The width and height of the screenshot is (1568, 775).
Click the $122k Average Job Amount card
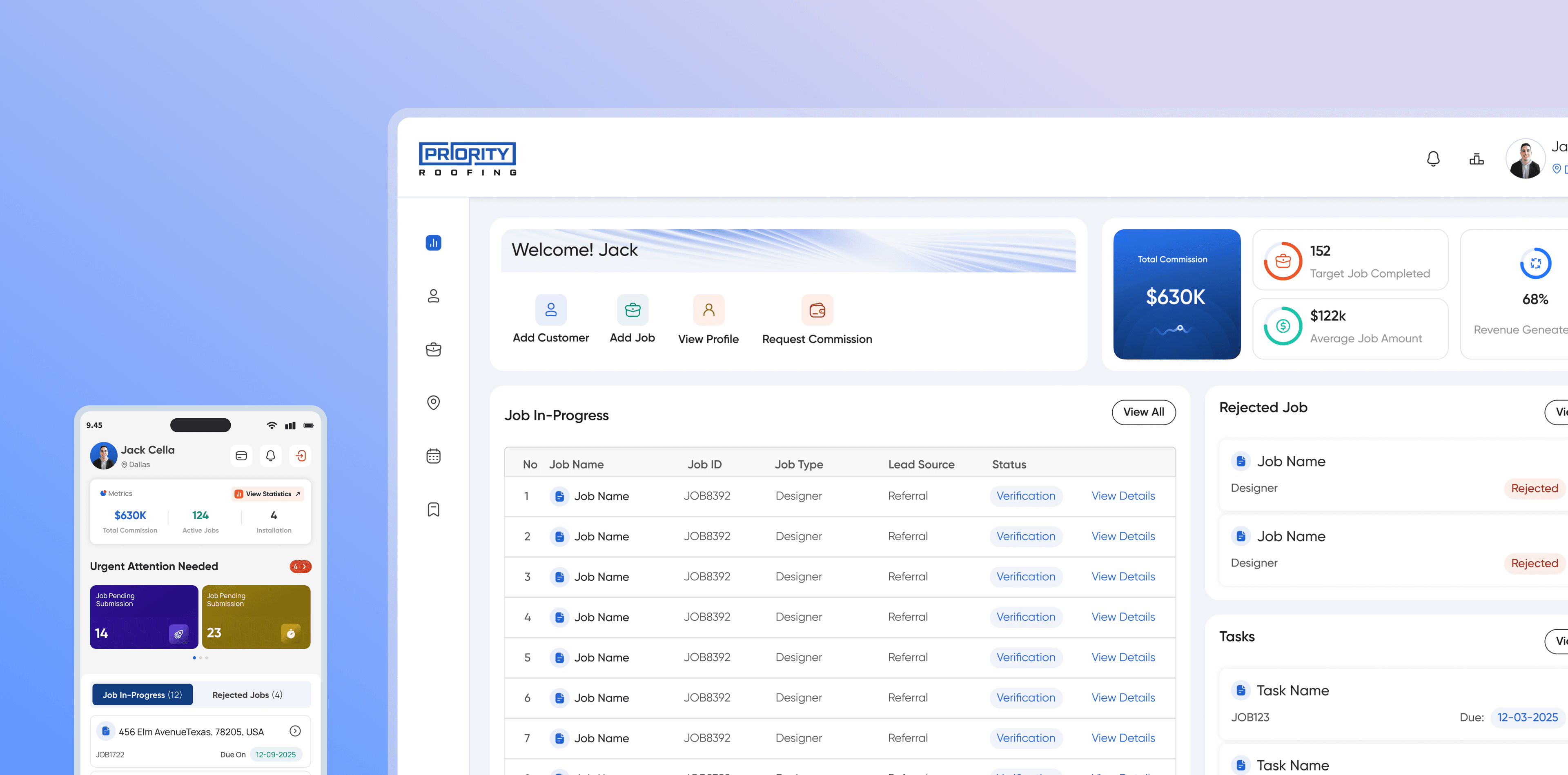(x=1350, y=329)
